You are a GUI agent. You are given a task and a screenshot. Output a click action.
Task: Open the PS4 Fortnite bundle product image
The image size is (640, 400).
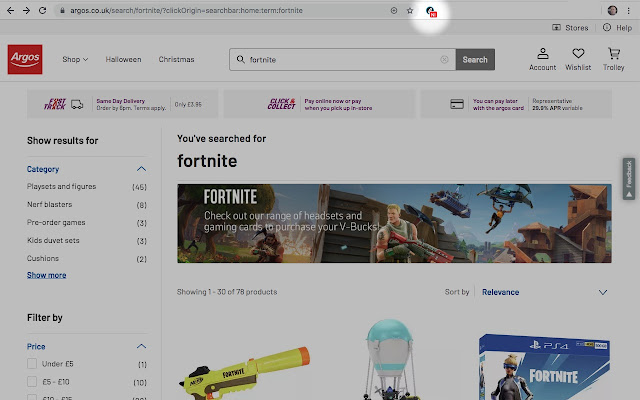coord(545,367)
